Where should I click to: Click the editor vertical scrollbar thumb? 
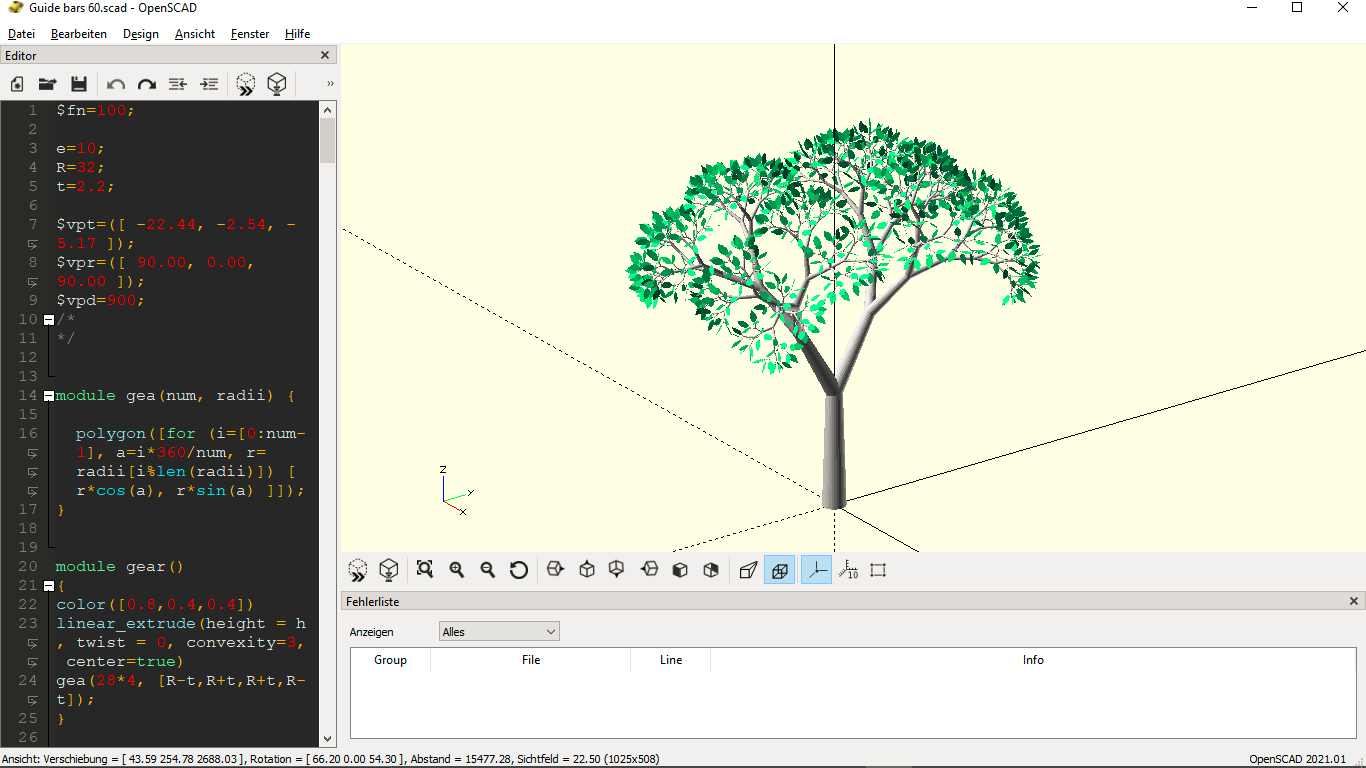point(327,141)
